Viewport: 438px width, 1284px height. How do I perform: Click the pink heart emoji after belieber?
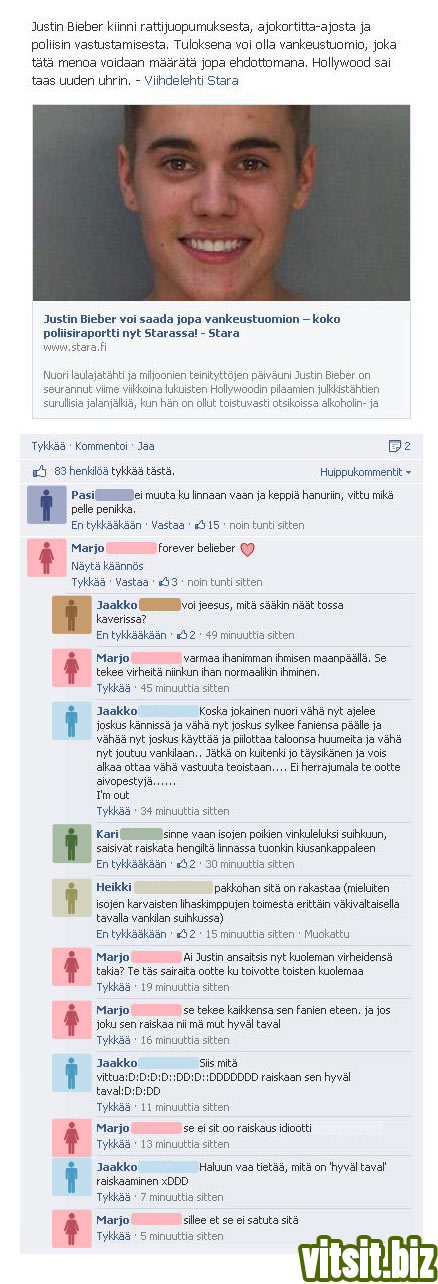click(249, 548)
